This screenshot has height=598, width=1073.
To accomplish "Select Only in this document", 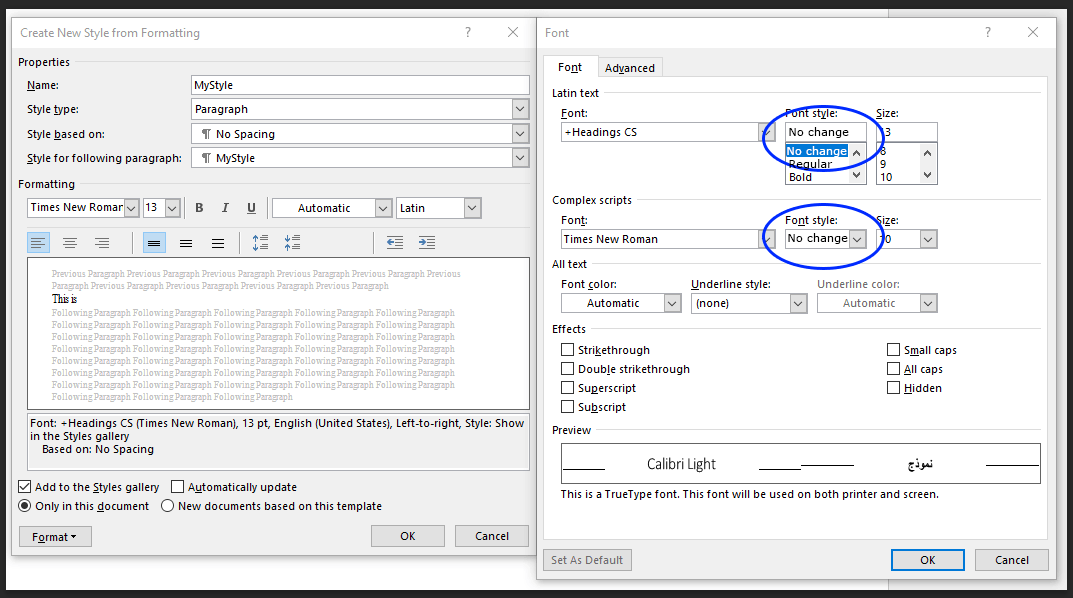I will pos(25,506).
